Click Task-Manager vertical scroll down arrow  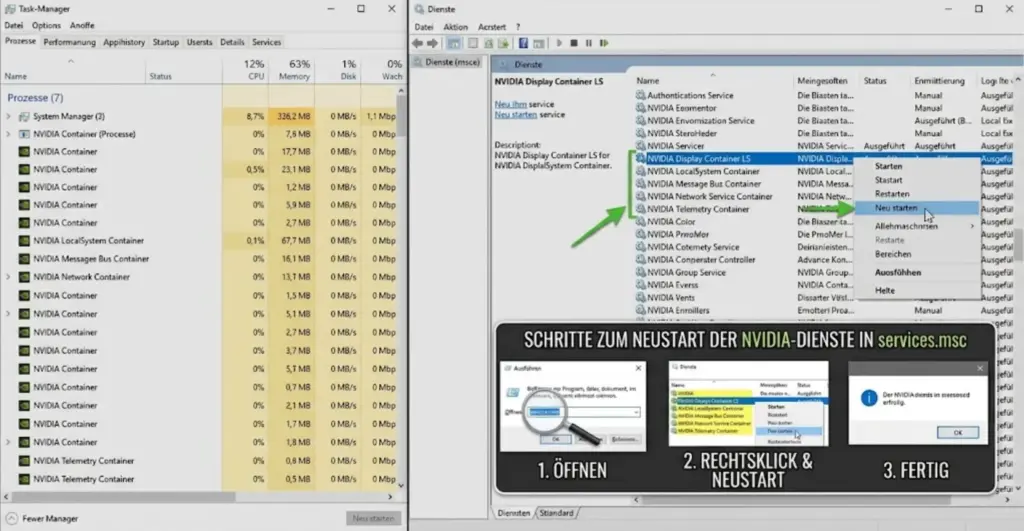tap(401, 485)
